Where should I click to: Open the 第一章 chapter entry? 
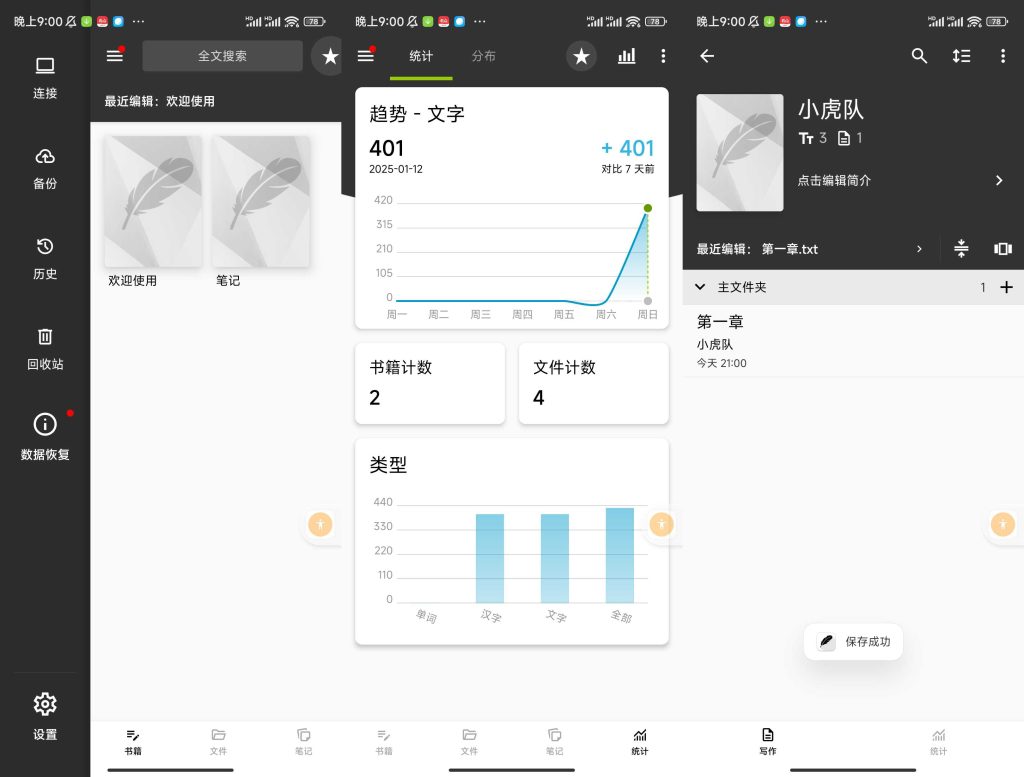[853, 341]
